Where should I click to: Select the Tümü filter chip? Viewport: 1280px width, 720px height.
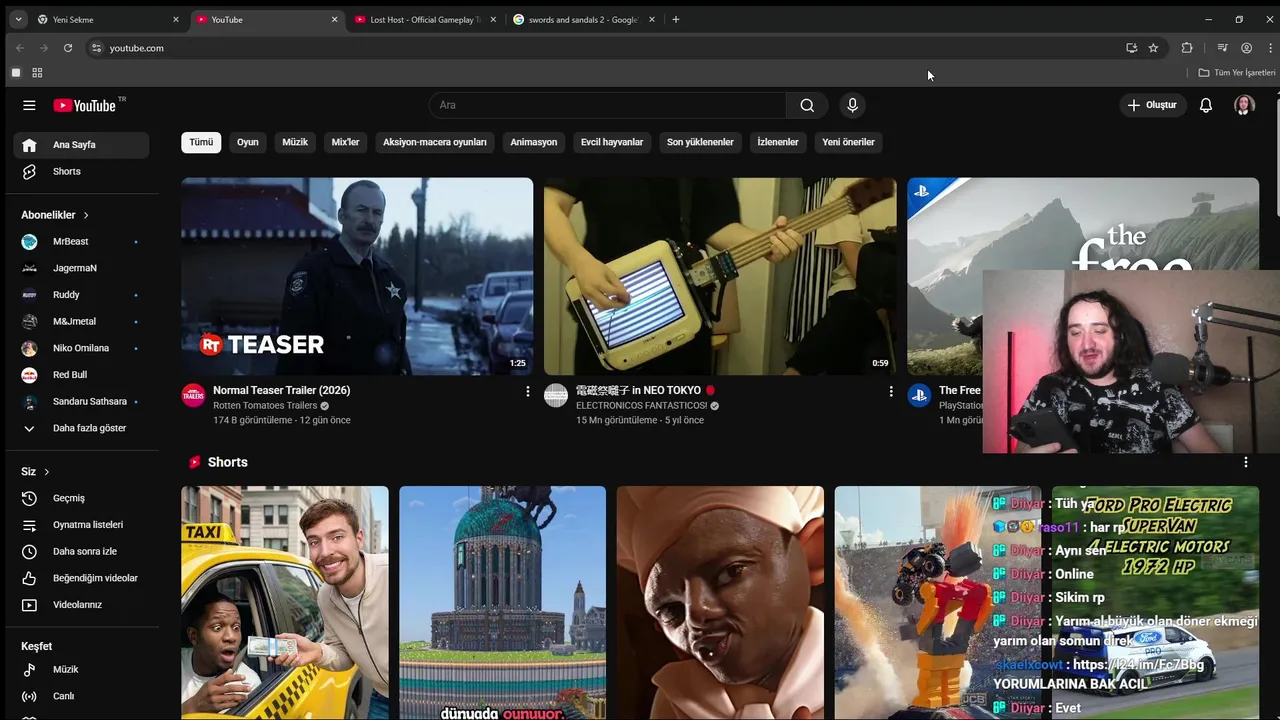(201, 142)
